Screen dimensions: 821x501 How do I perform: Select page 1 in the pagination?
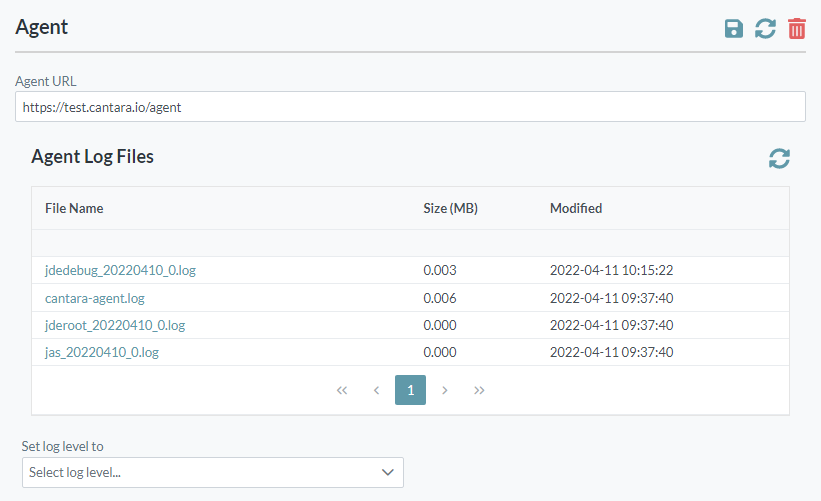(x=410, y=390)
